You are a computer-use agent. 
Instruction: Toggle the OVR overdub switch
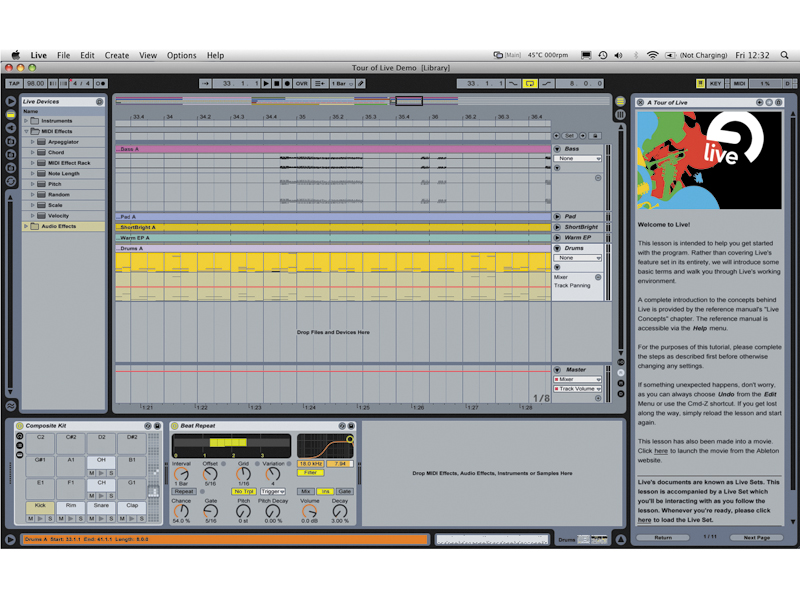302,83
